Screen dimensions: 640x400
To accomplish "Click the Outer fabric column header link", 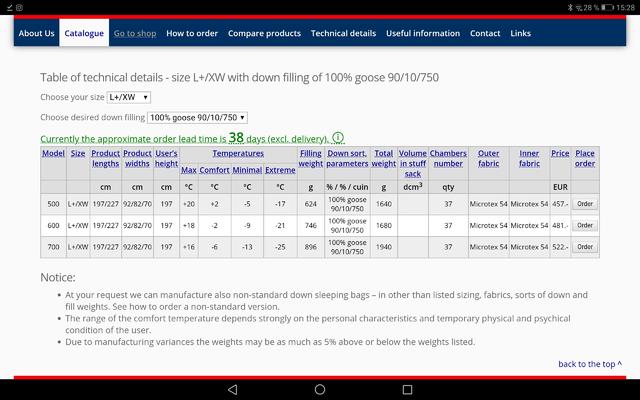I will click(x=489, y=158).
